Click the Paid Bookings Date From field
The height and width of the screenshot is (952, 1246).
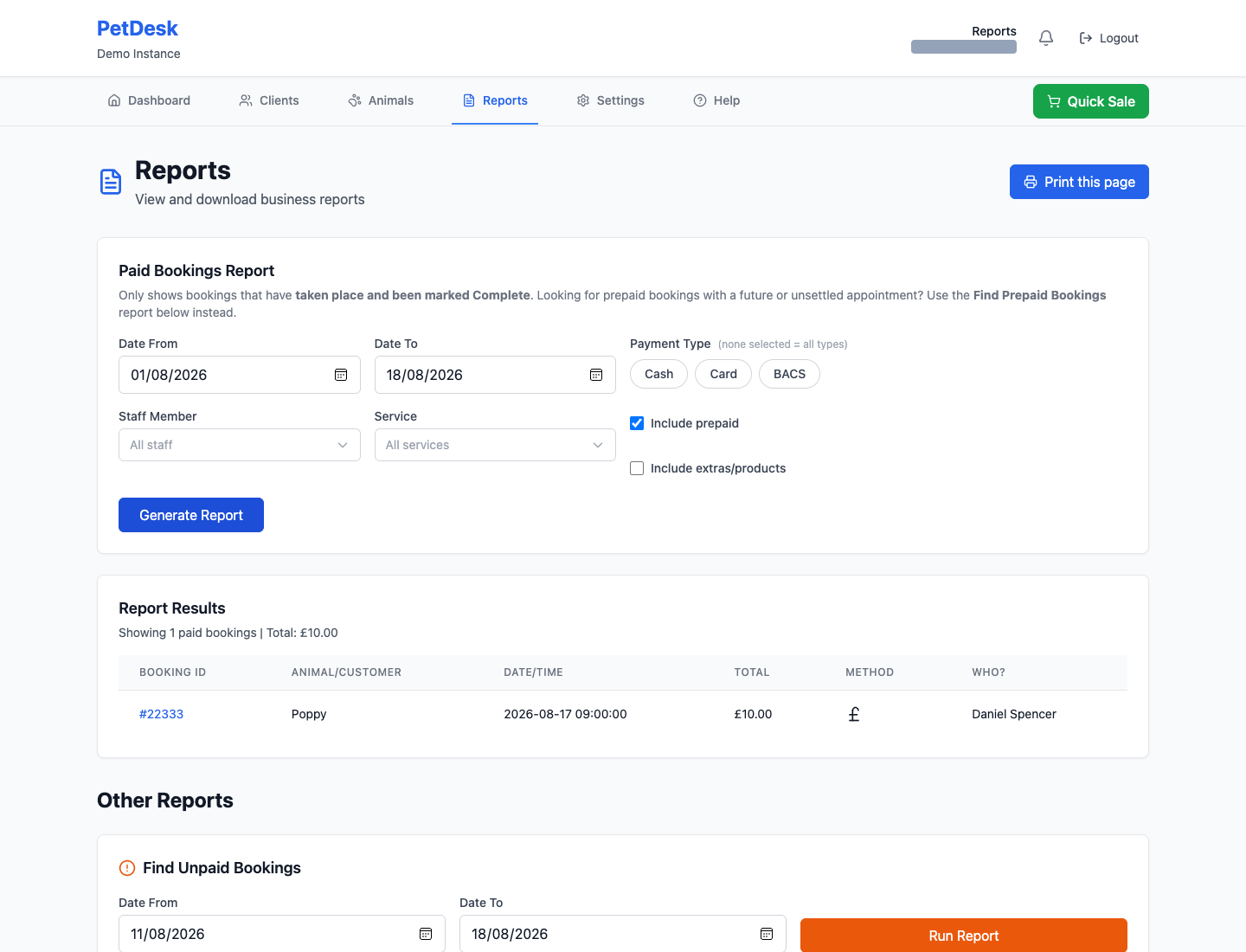click(x=240, y=375)
